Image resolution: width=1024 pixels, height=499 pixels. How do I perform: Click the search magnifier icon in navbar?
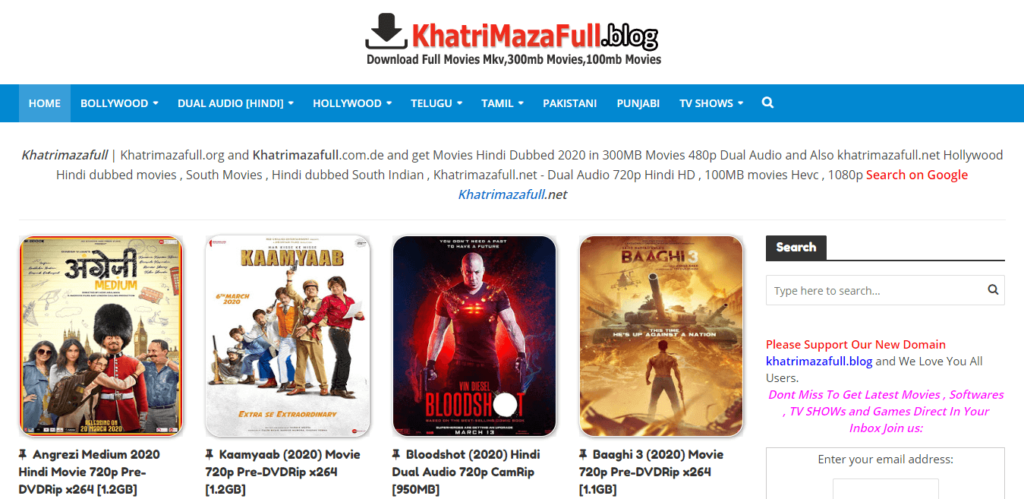(767, 103)
